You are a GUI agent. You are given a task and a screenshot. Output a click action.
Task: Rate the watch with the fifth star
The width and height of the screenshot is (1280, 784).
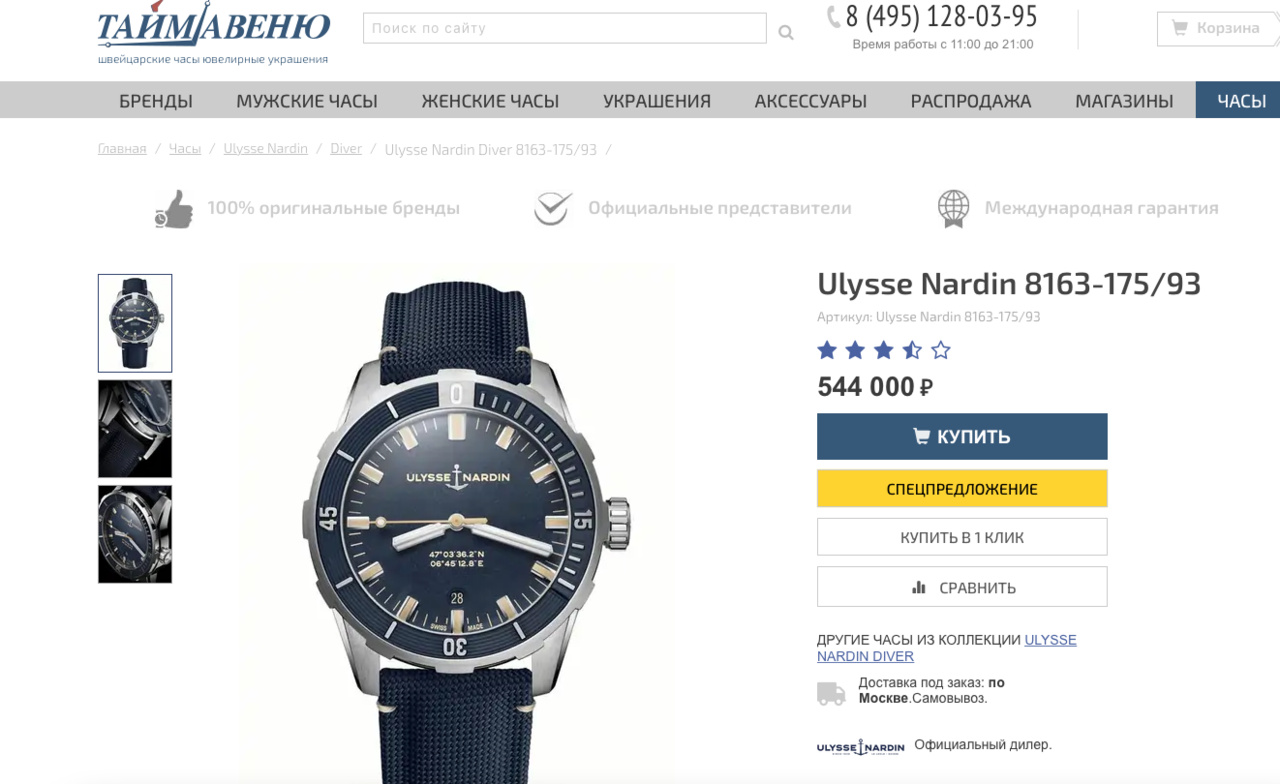941,350
